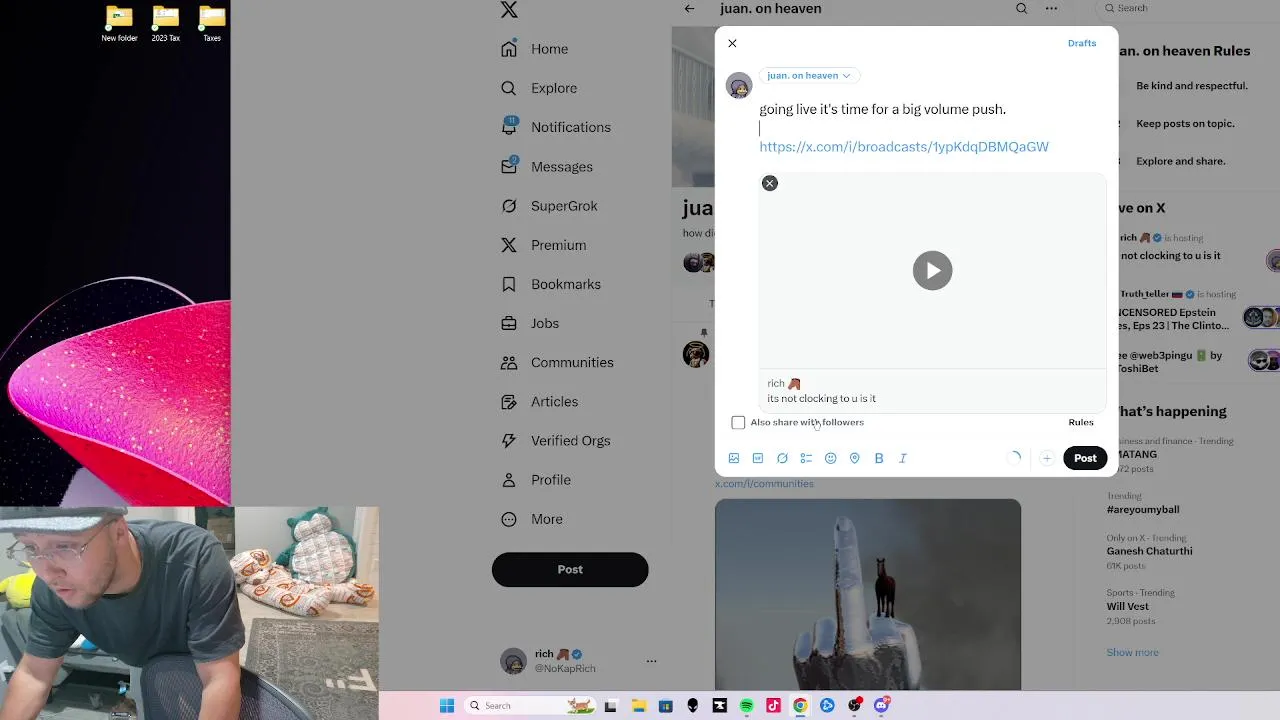This screenshot has height=720, width=1280.
Task: Open Premium in the sidebar
Action: (x=544, y=245)
